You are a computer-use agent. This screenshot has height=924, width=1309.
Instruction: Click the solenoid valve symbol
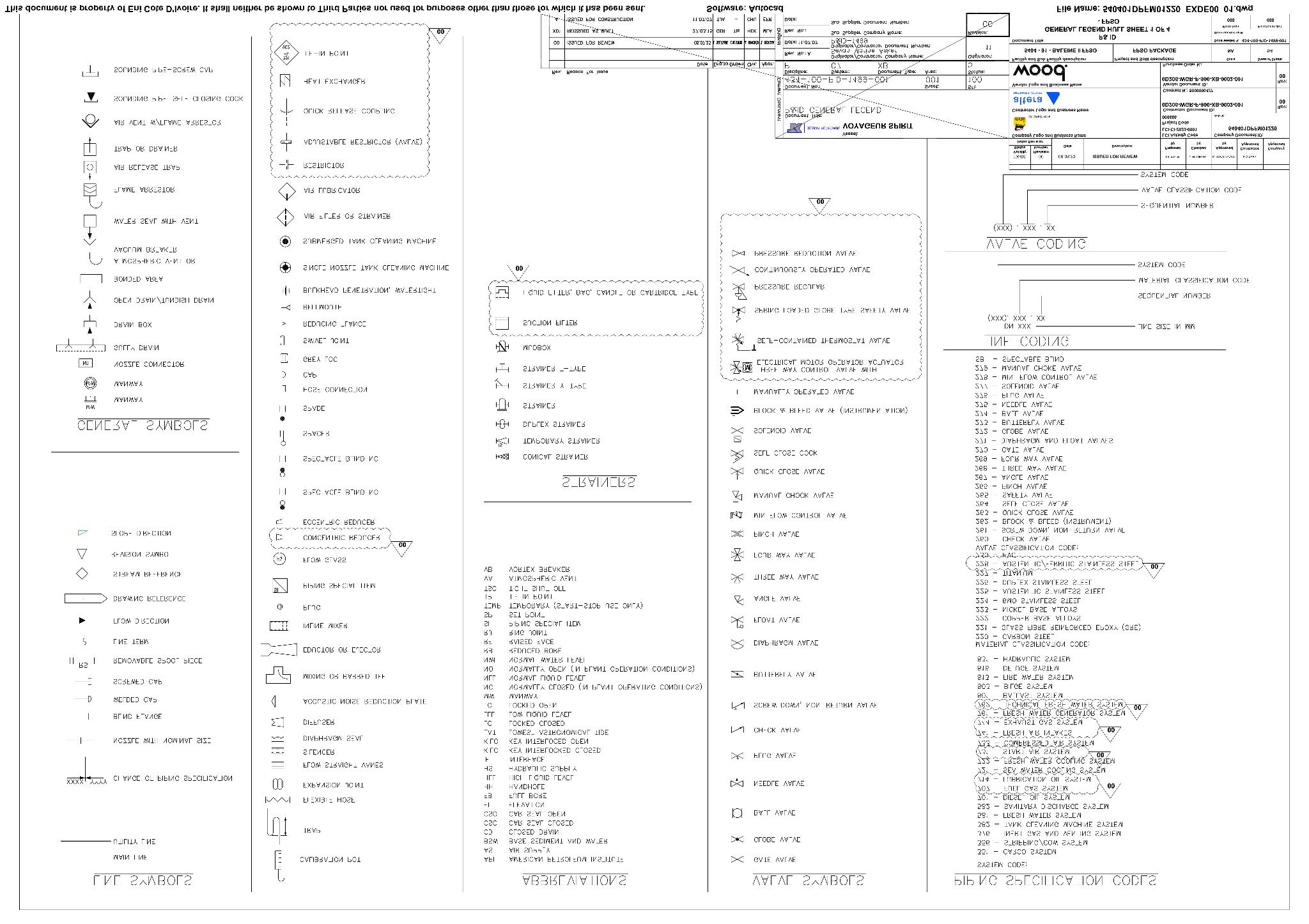[737, 434]
